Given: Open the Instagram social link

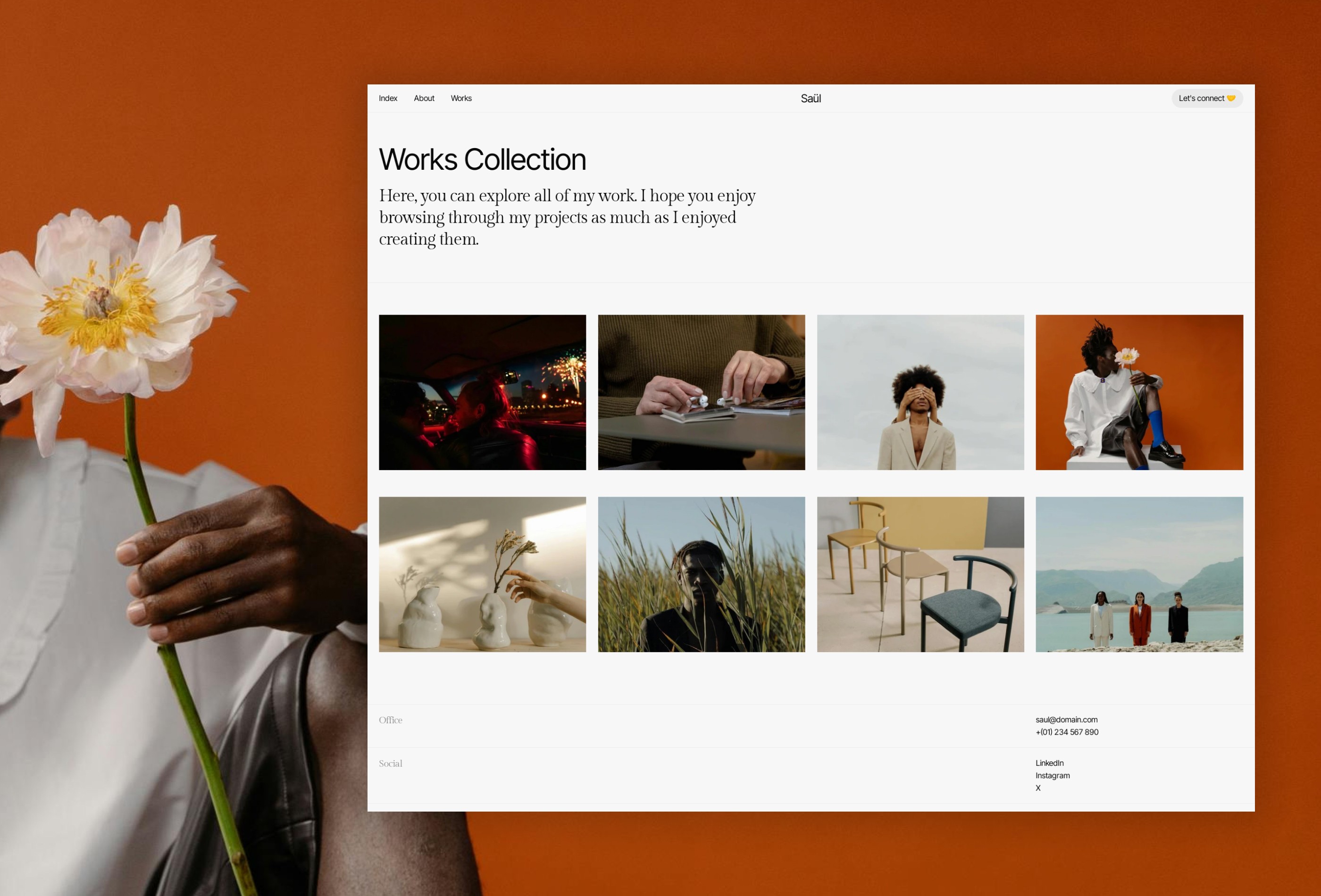Looking at the screenshot, I should 1052,776.
